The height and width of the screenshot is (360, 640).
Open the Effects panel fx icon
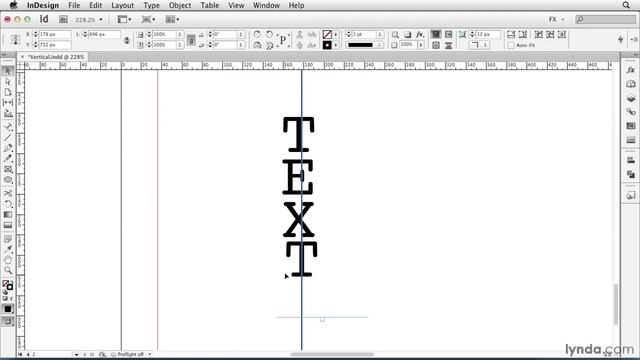631,70
